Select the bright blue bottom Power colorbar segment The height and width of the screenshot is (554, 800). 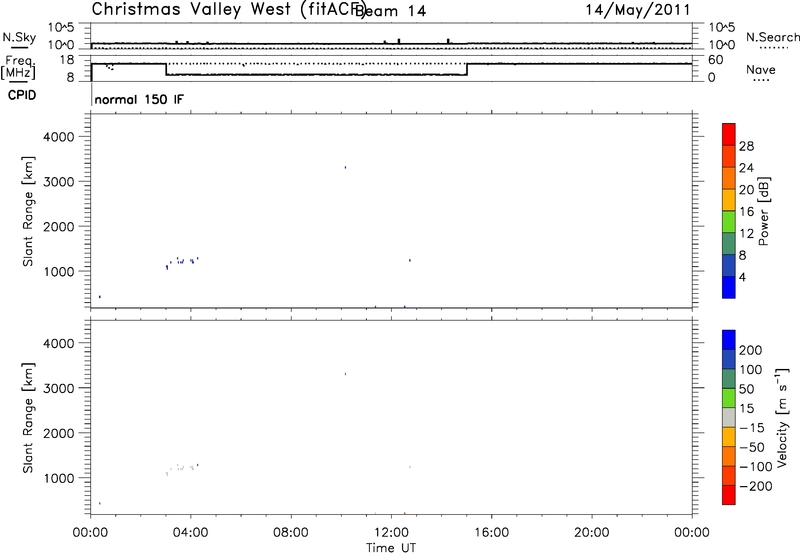[x=729, y=287]
